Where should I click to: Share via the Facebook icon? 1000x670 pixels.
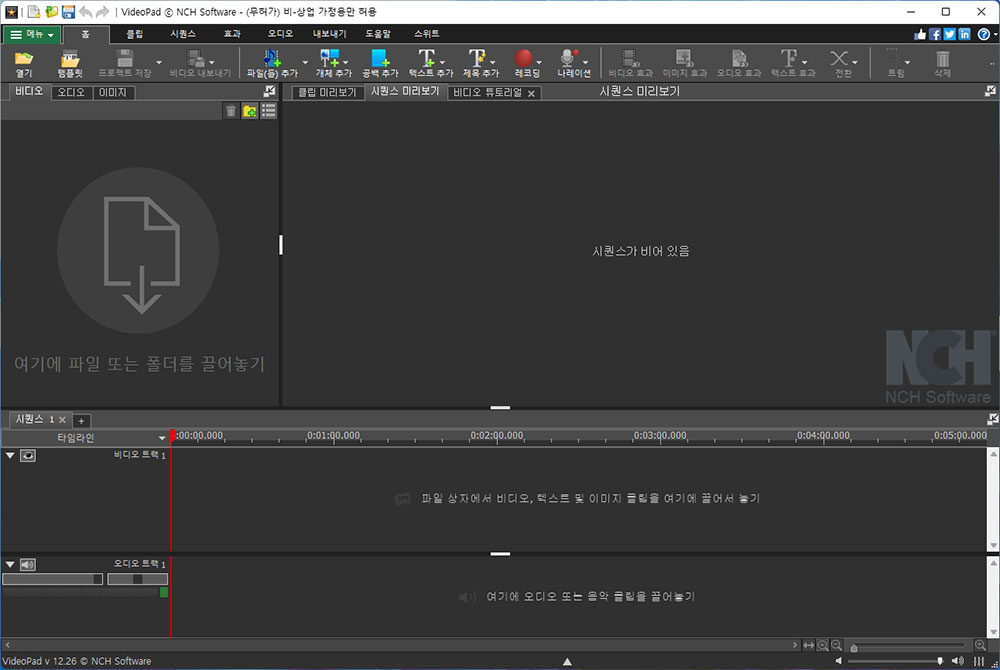tap(935, 34)
